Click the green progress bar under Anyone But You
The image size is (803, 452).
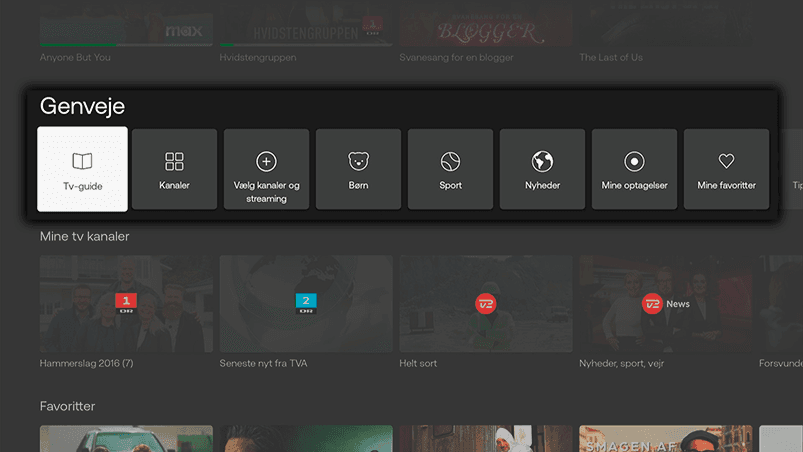[x=78, y=45]
